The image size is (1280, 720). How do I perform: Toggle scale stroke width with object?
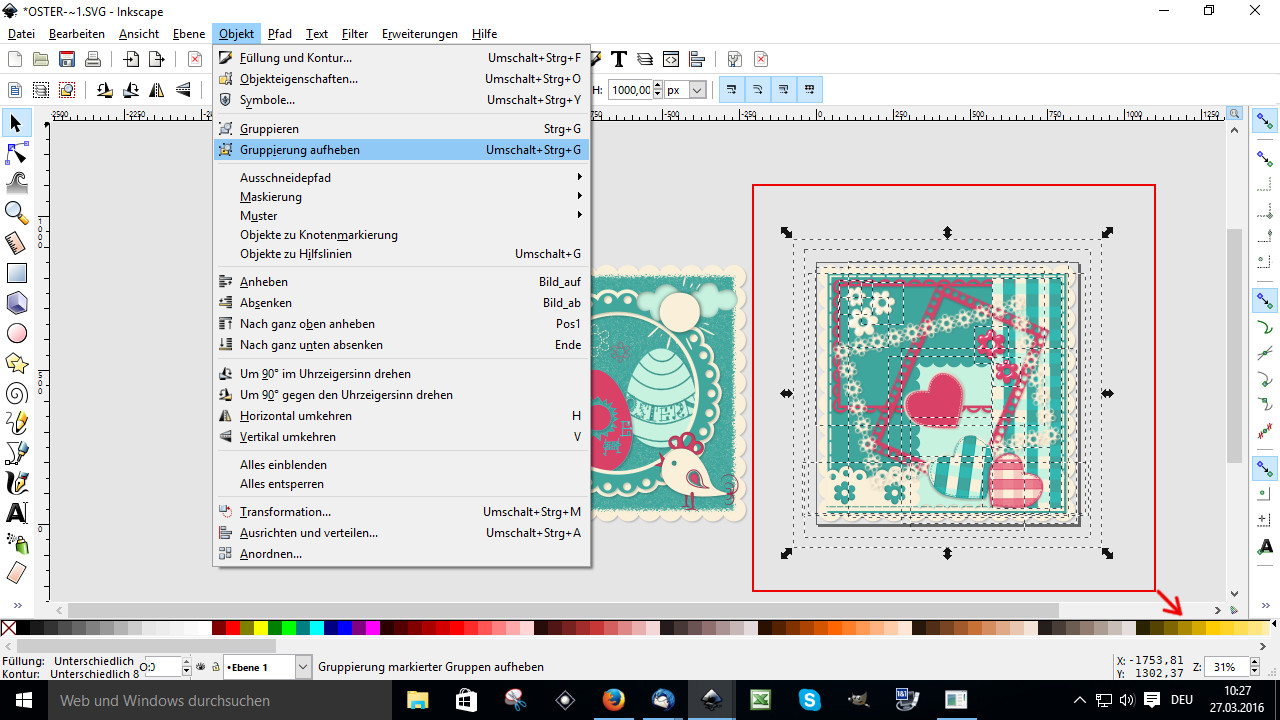click(x=733, y=90)
